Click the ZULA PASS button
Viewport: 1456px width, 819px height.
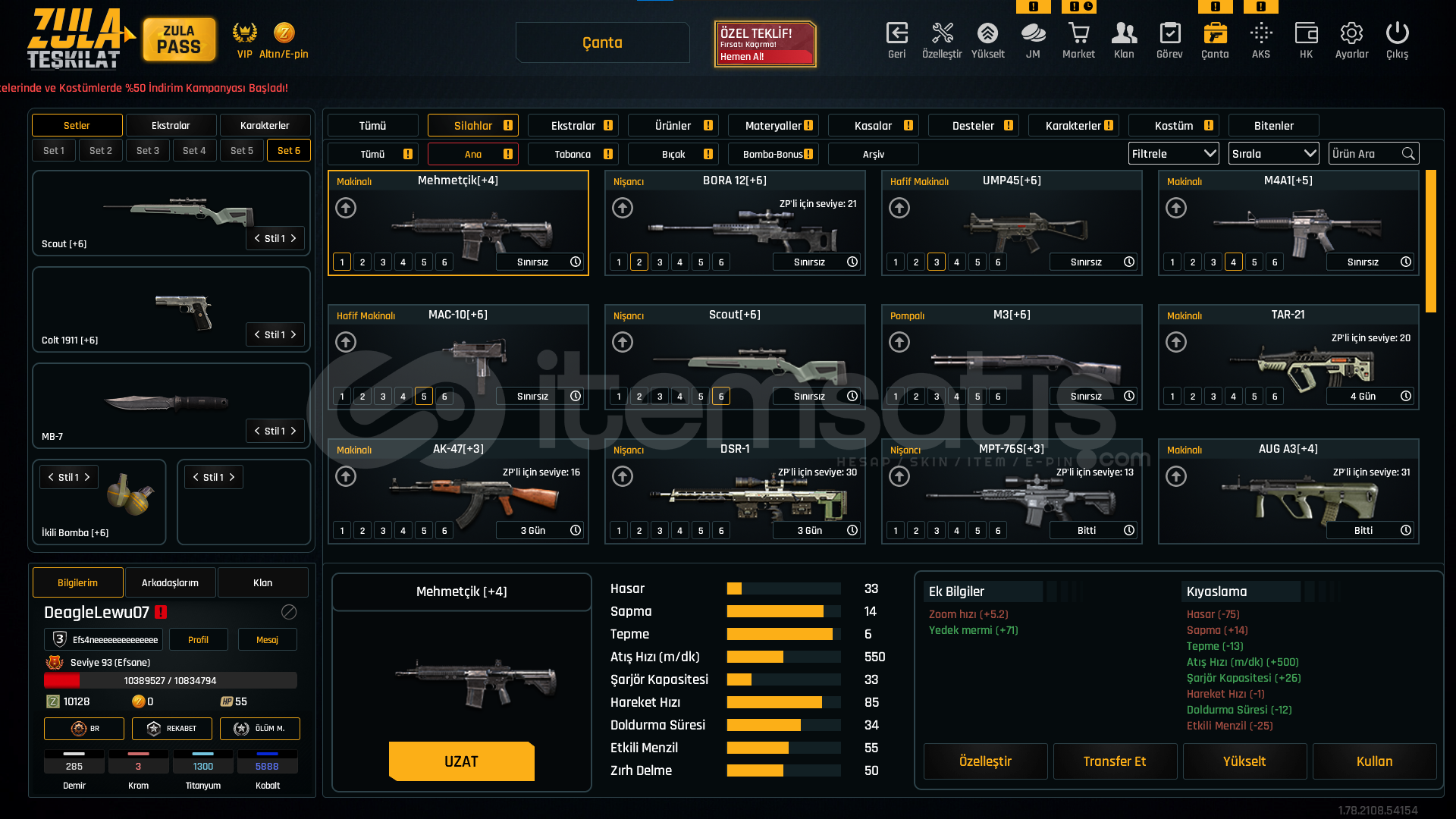179,40
